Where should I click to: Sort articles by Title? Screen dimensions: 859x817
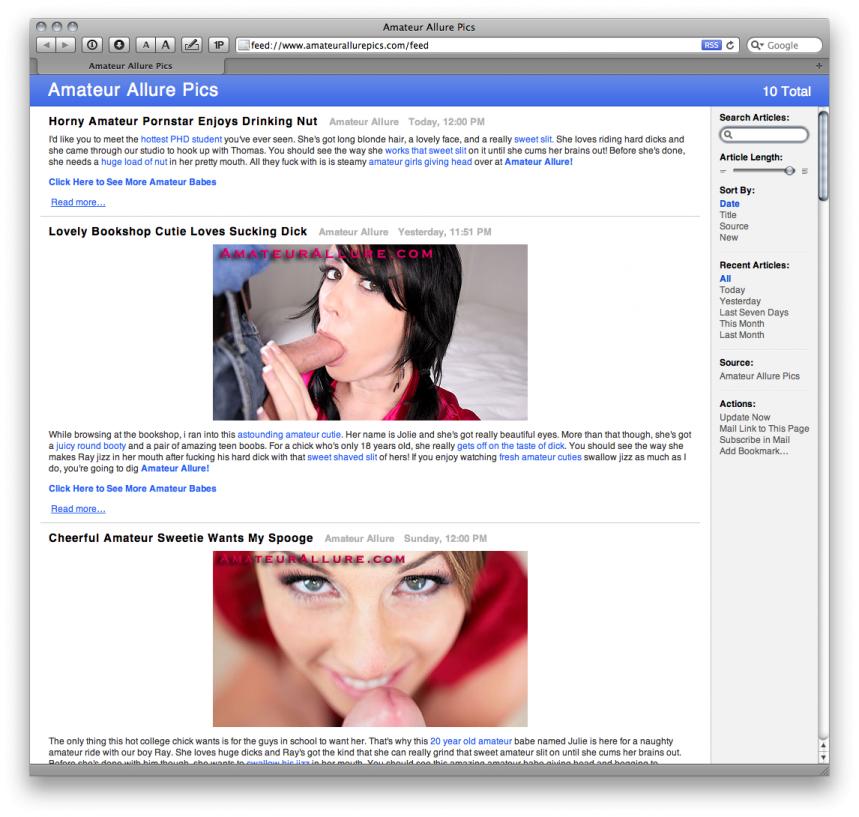pyautogui.click(x=728, y=215)
